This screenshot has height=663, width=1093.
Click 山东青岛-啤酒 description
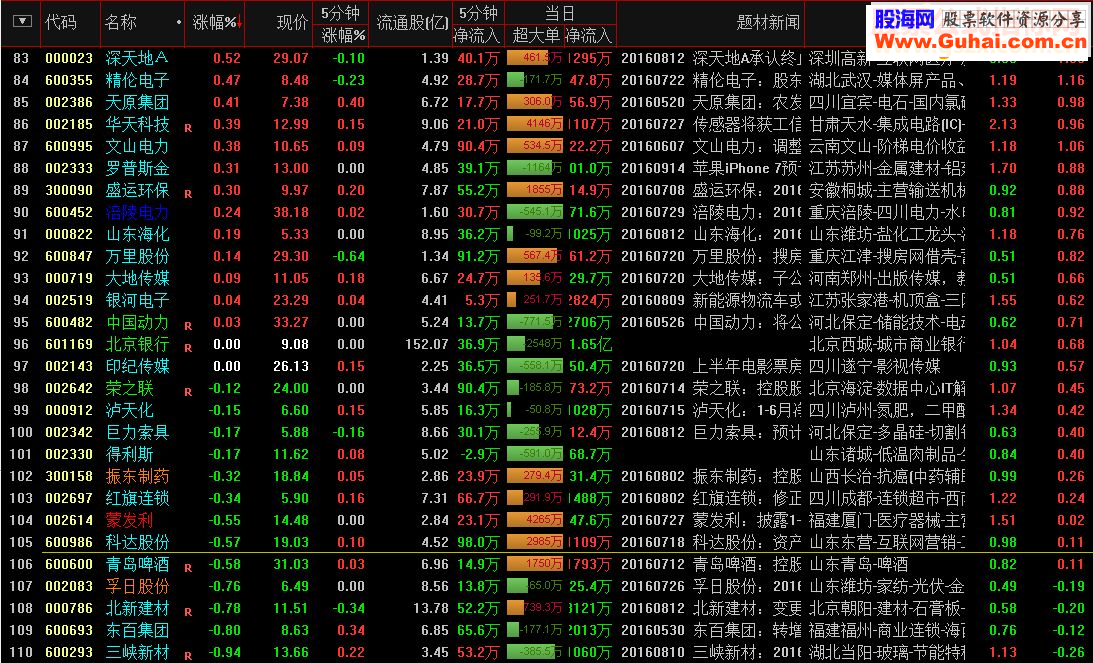859,565
